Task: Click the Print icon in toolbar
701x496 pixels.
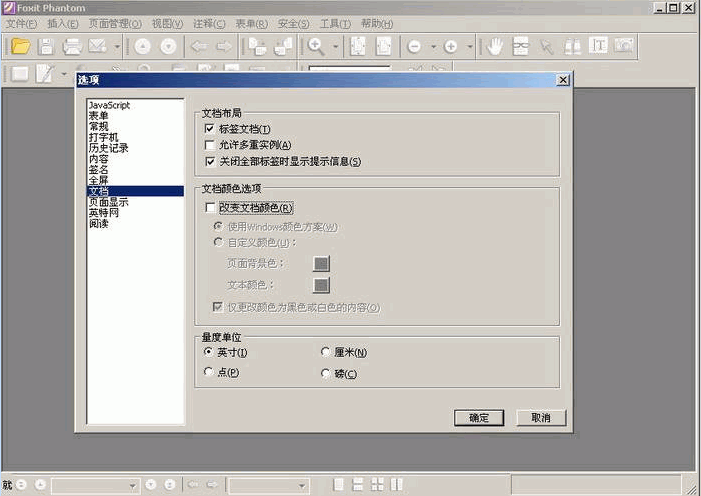Action: pos(72,46)
